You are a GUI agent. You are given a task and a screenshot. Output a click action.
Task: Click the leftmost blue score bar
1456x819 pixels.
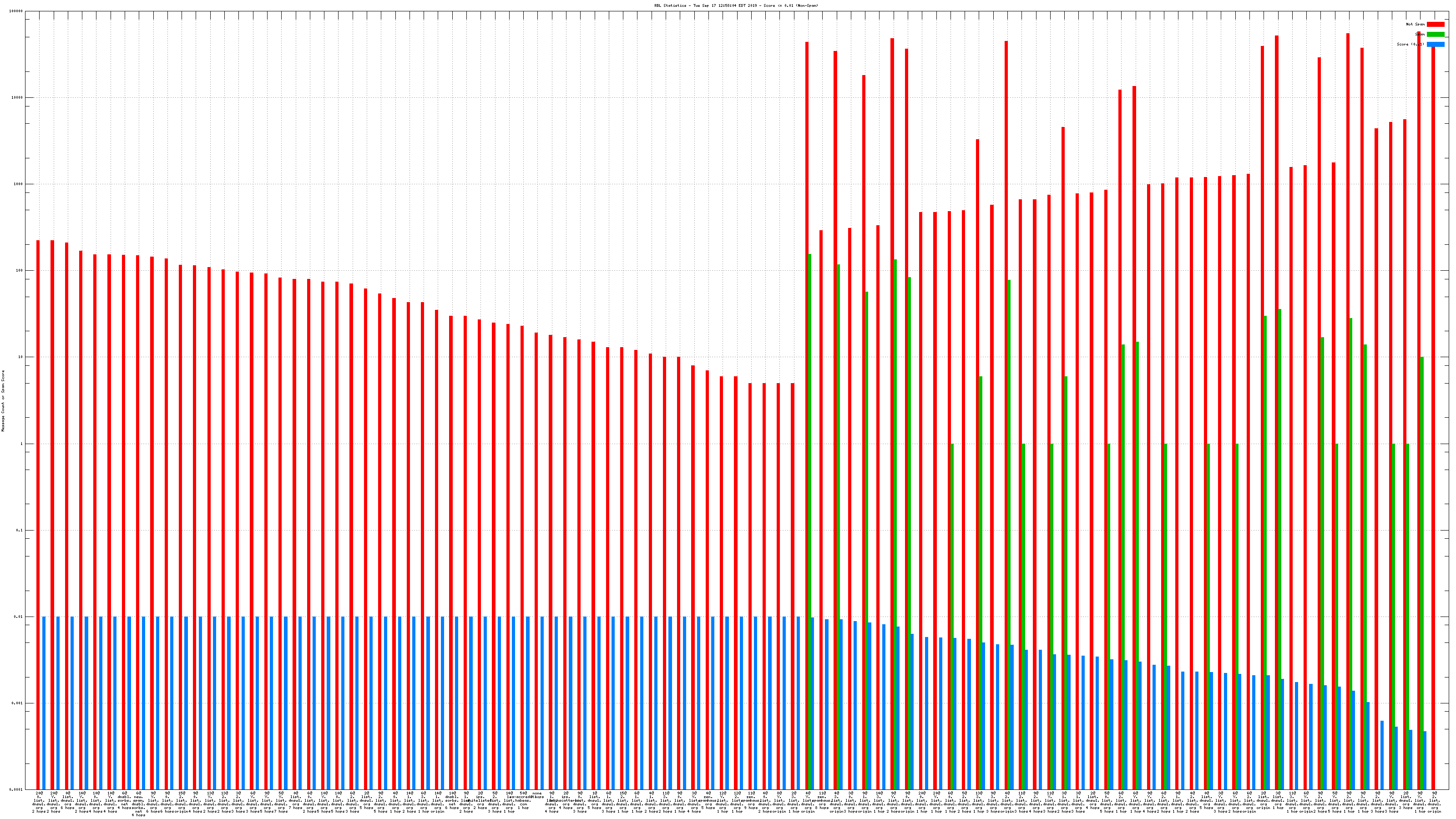click(44, 703)
